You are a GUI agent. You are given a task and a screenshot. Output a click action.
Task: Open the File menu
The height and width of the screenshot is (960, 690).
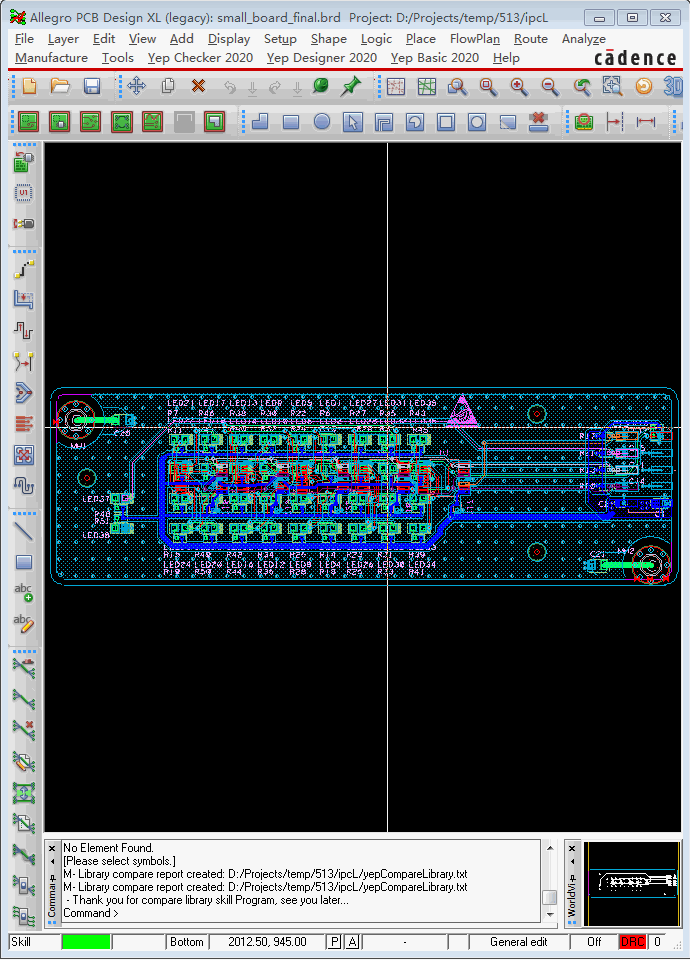24,39
